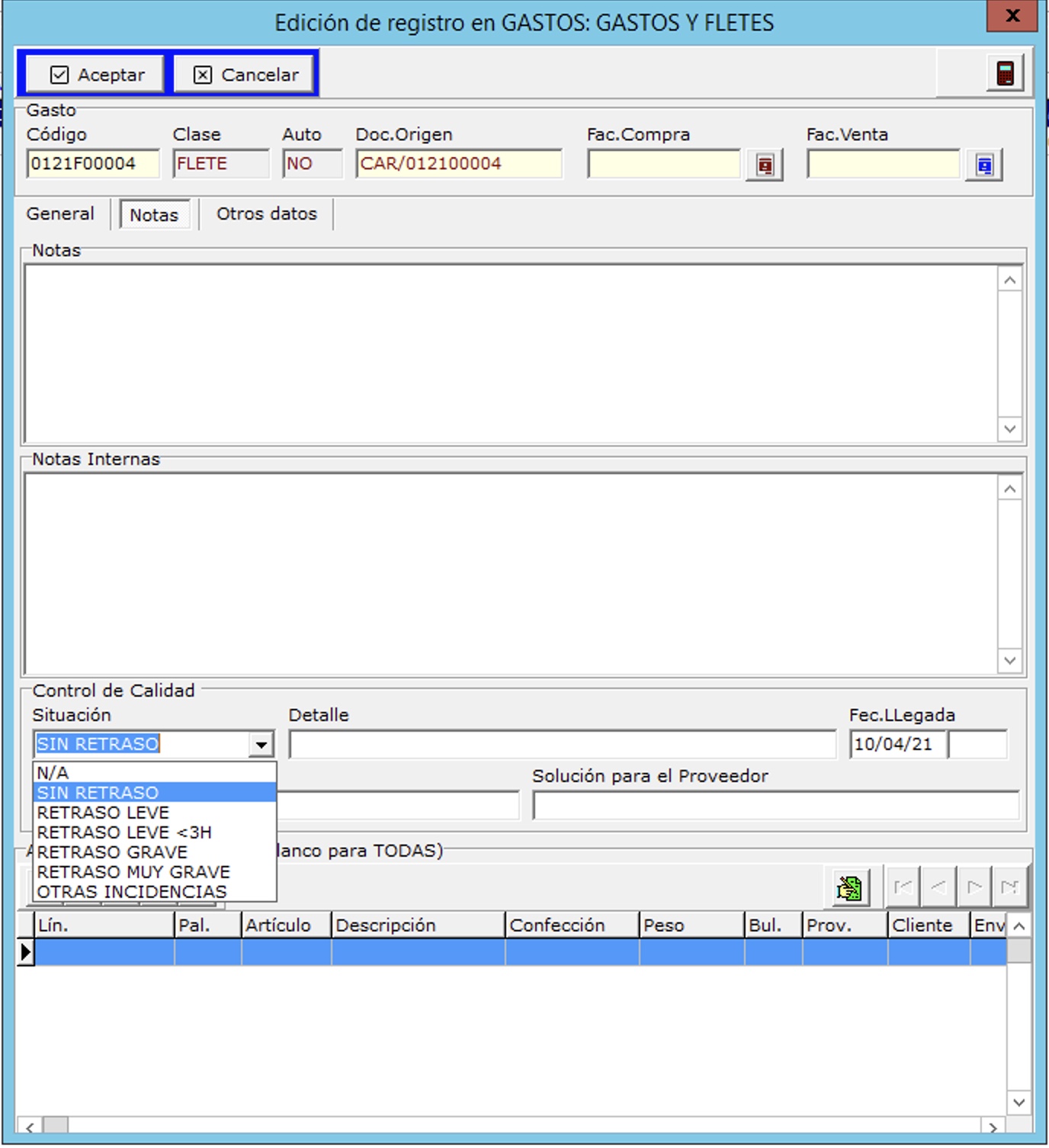Click the green export icon above grid
Screen dimensions: 1049x1148
849,887
